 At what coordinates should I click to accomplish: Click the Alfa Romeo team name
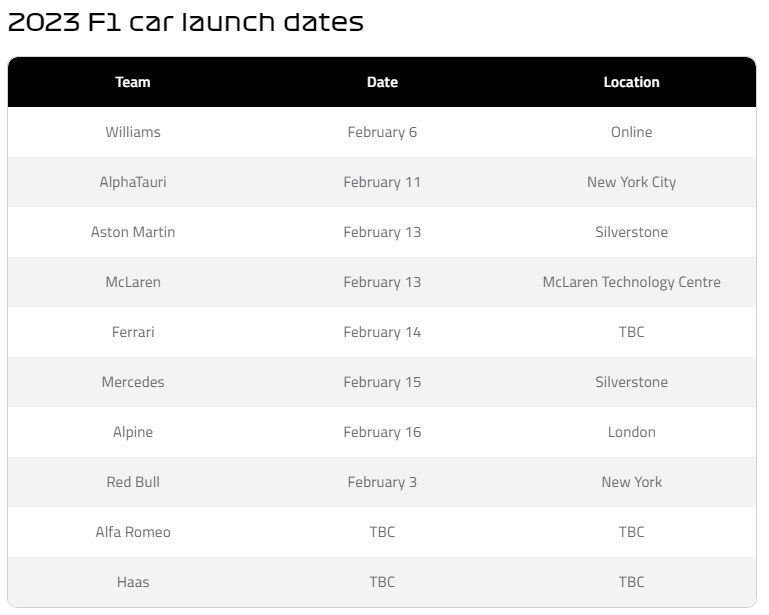[133, 532]
